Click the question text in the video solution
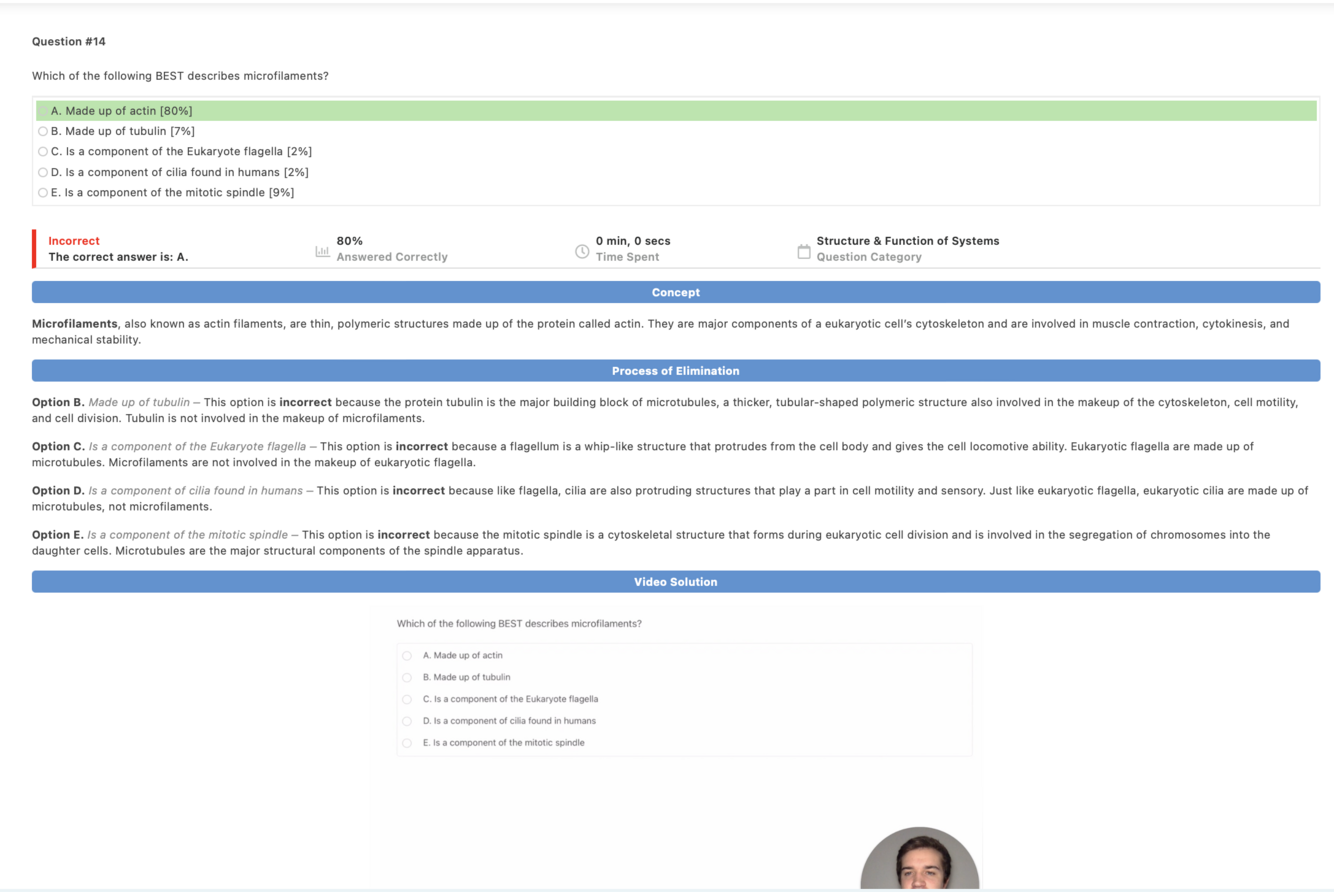The width and height of the screenshot is (1334, 892). (519, 624)
